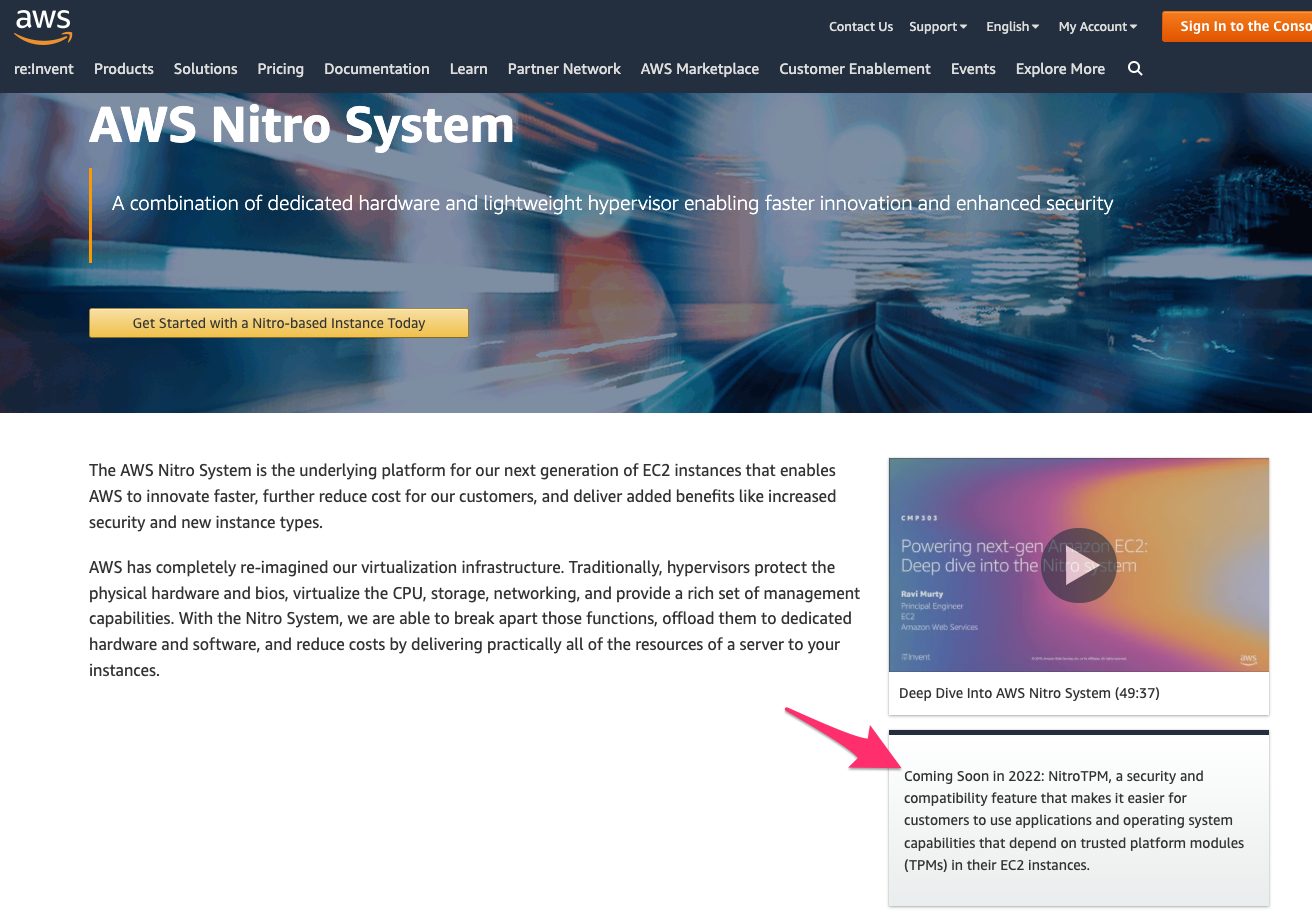Click the Pricing link
Image resolution: width=1312 pixels, height=921 pixels.
click(x=280, y=69)
